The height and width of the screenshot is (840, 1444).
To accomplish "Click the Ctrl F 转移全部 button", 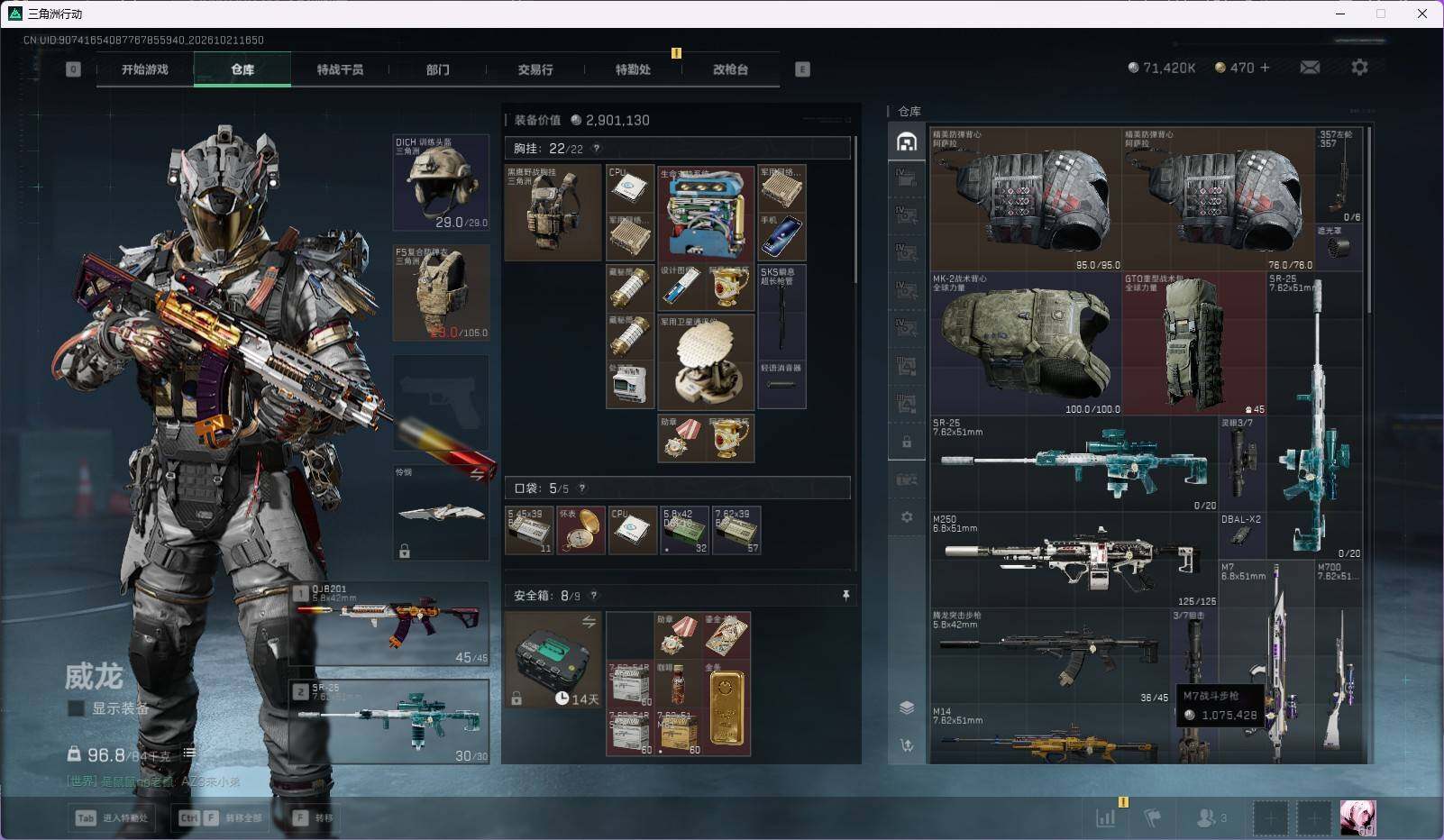I will (x=221, y=818).
